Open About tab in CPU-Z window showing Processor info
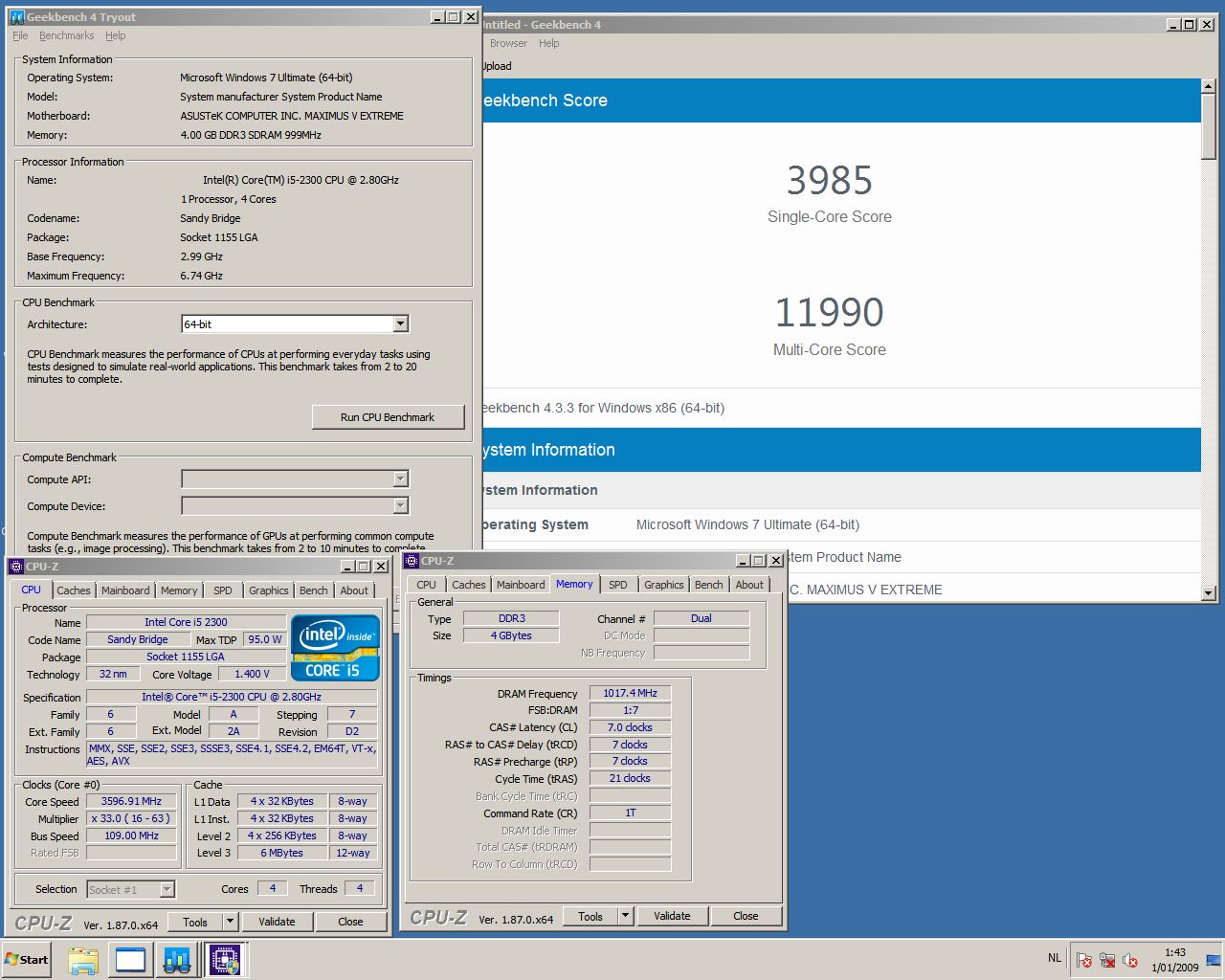The width and height of the screenshot is (1225, 980). click(354, 590)
